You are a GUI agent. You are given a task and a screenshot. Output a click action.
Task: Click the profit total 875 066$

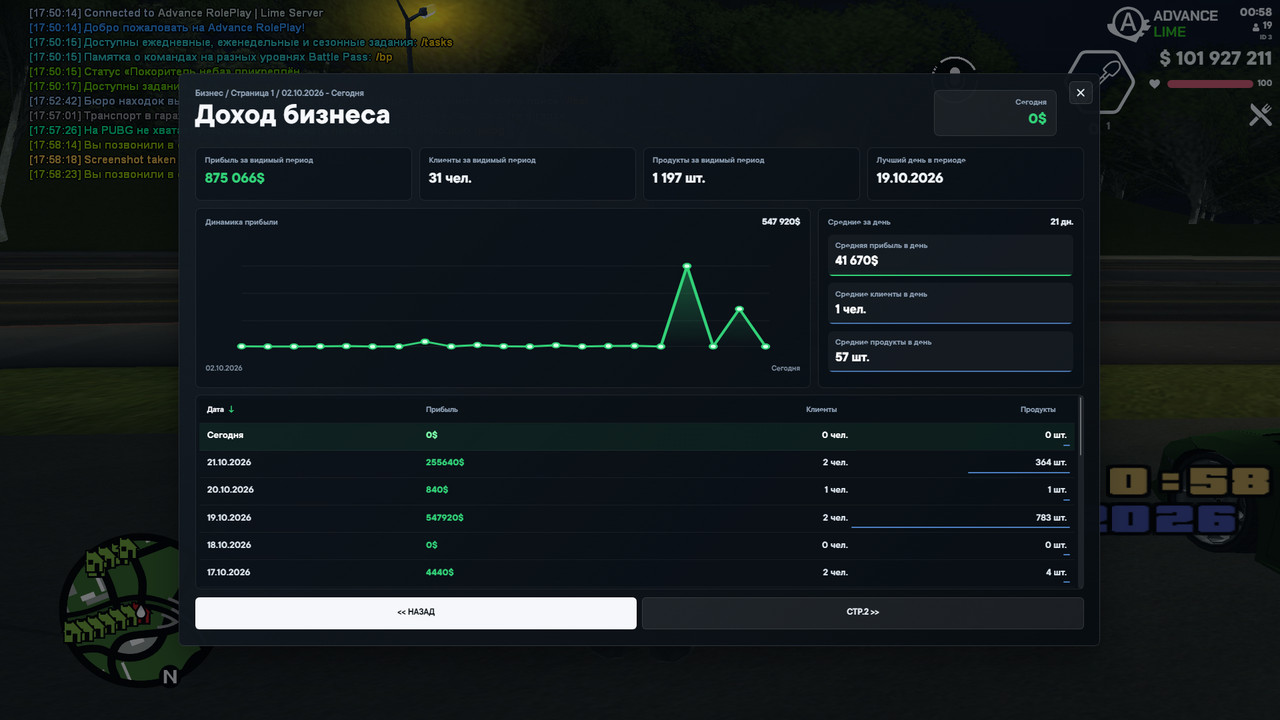(x=236, y=178)
